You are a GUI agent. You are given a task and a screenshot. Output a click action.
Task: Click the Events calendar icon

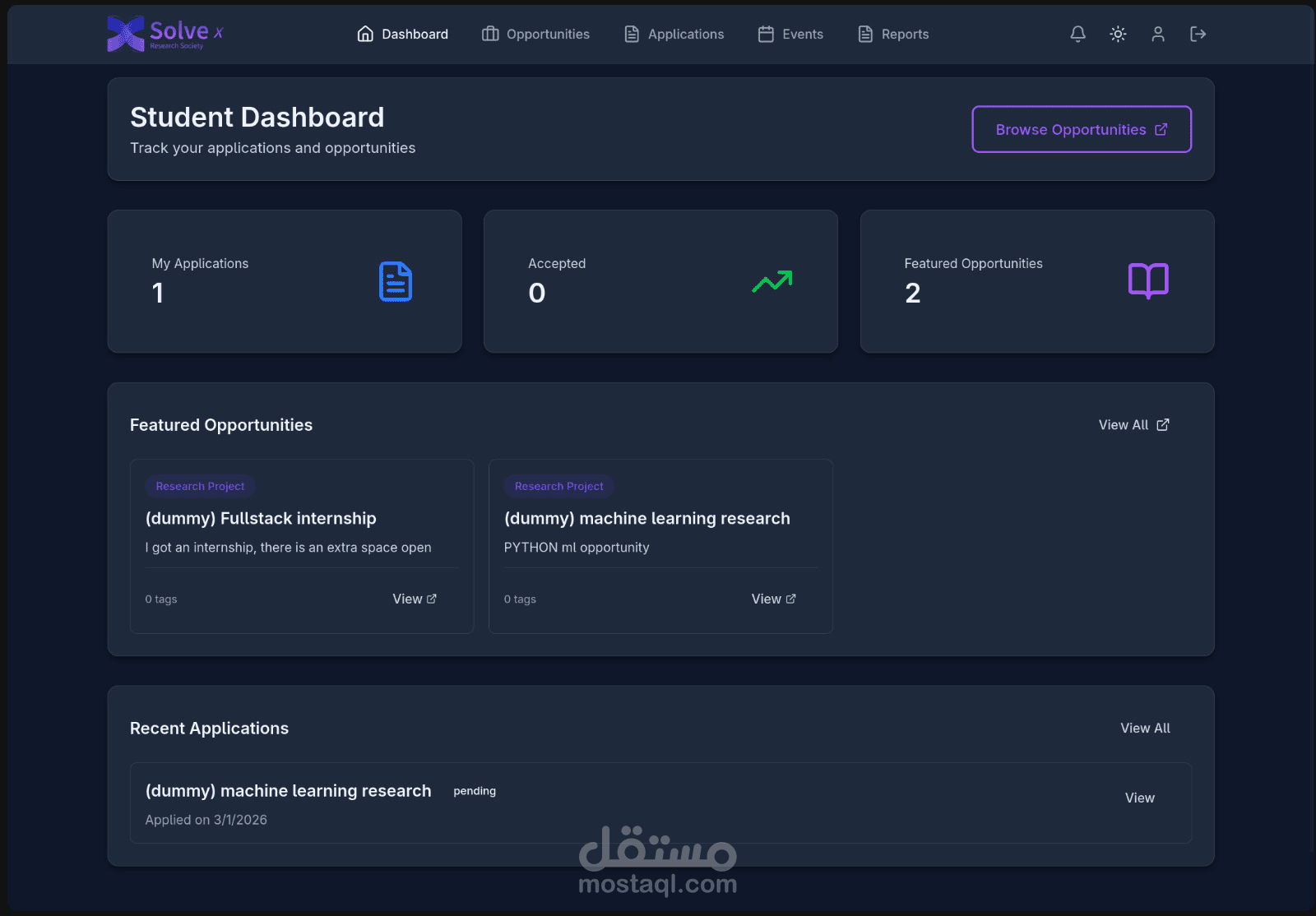[766, 34]
